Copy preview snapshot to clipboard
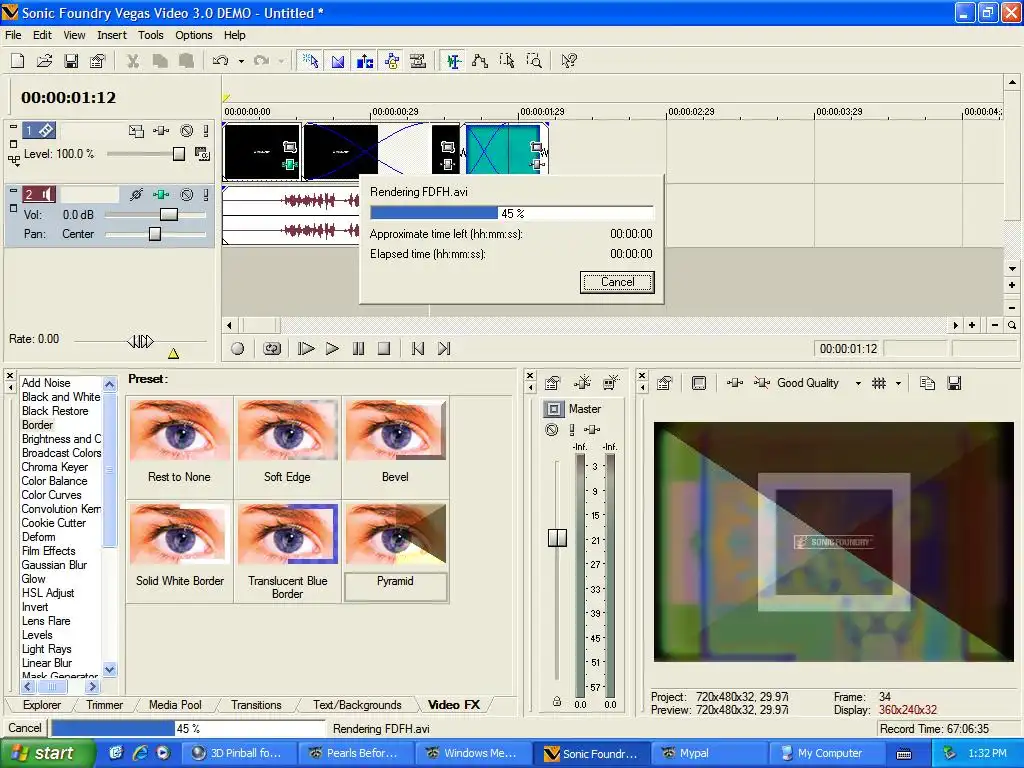1024x768 pixels. (927, 383)
